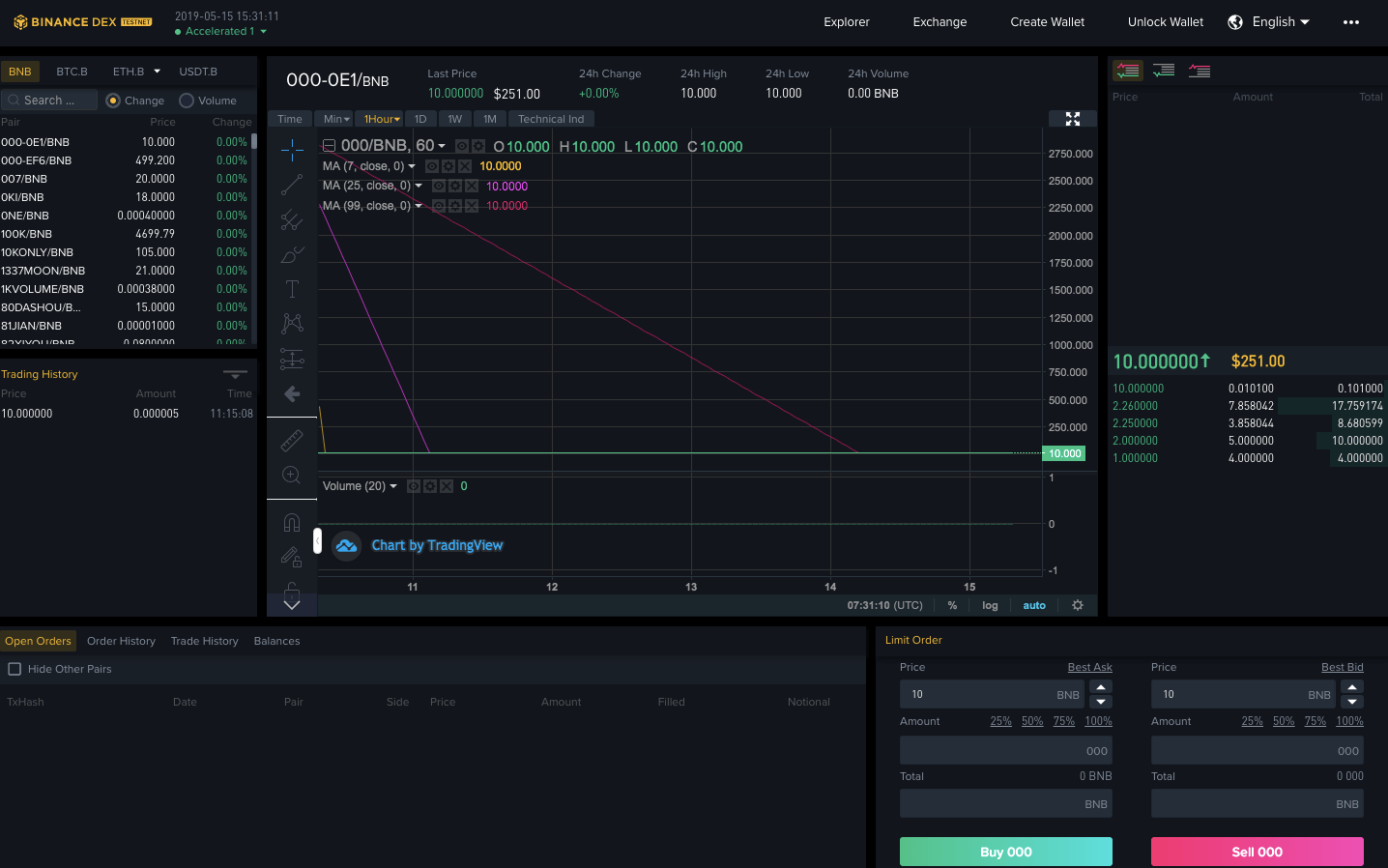Viewport: 1388px width, 868px height.
Task: Switch to the Order History tab
Action: pos(121,640)
